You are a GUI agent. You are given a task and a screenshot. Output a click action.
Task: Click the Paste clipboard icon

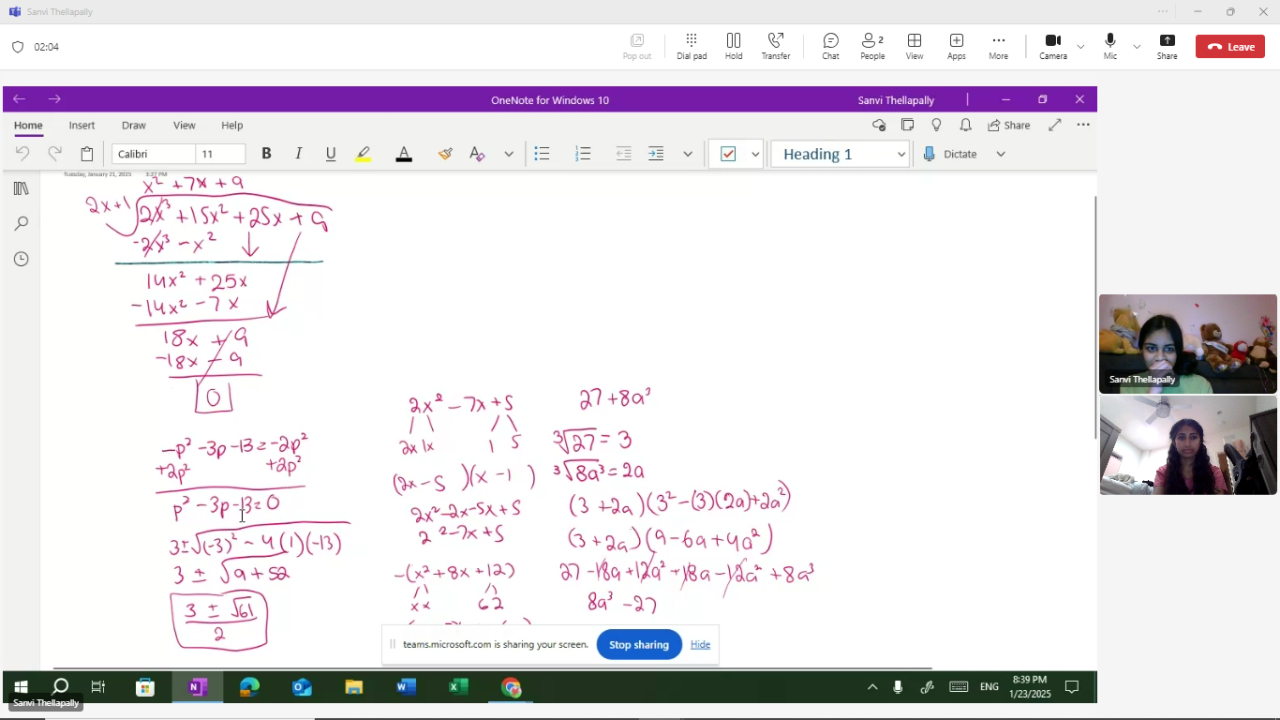click(87, 154)
